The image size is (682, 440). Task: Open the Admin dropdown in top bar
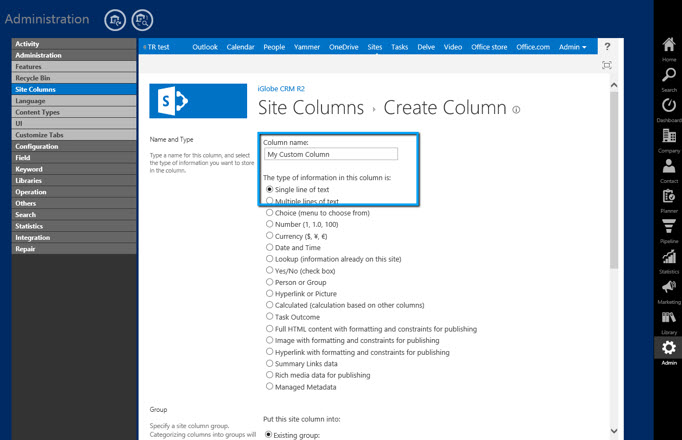572,47
